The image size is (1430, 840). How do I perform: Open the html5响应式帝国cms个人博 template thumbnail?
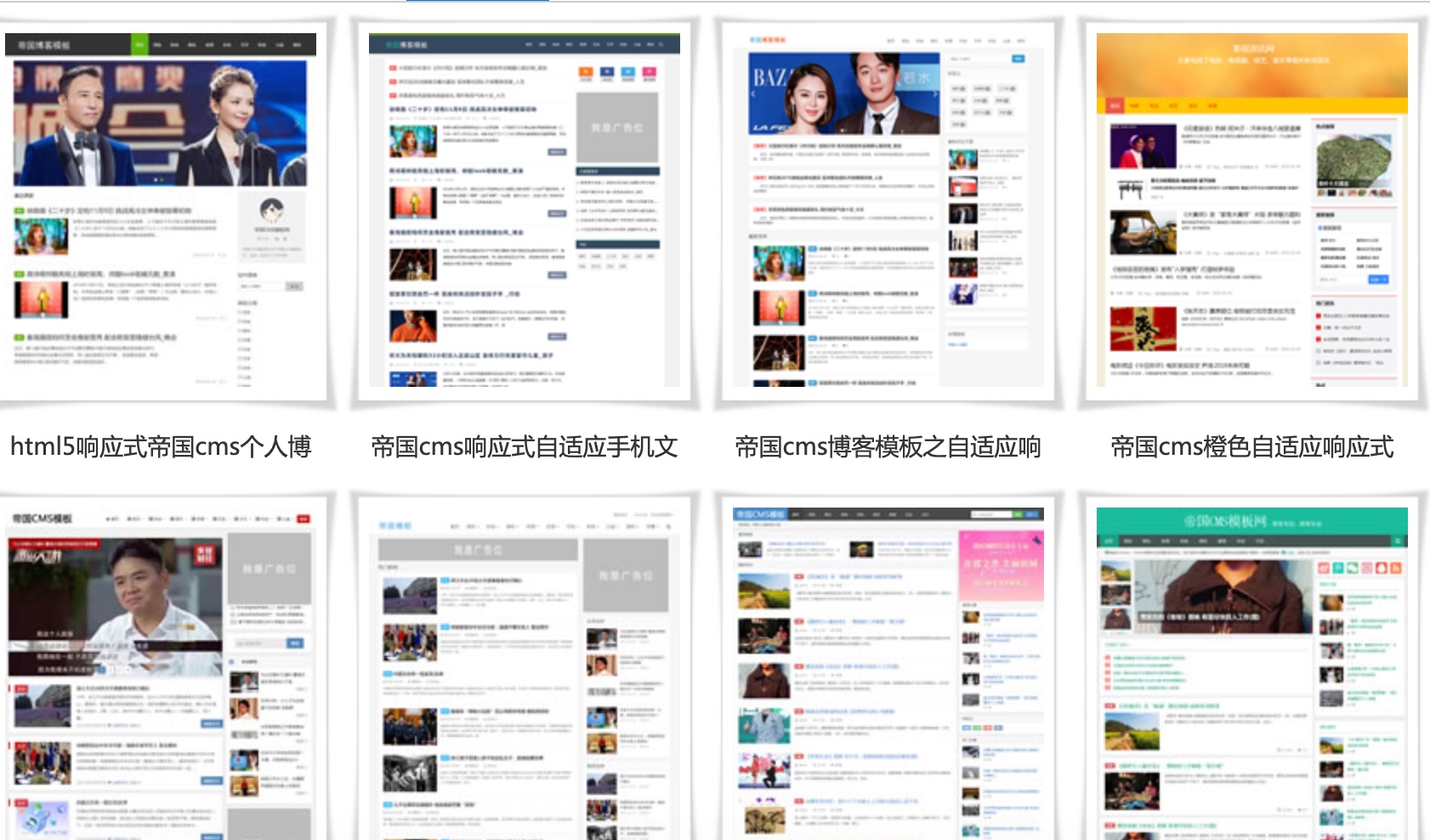160,210
